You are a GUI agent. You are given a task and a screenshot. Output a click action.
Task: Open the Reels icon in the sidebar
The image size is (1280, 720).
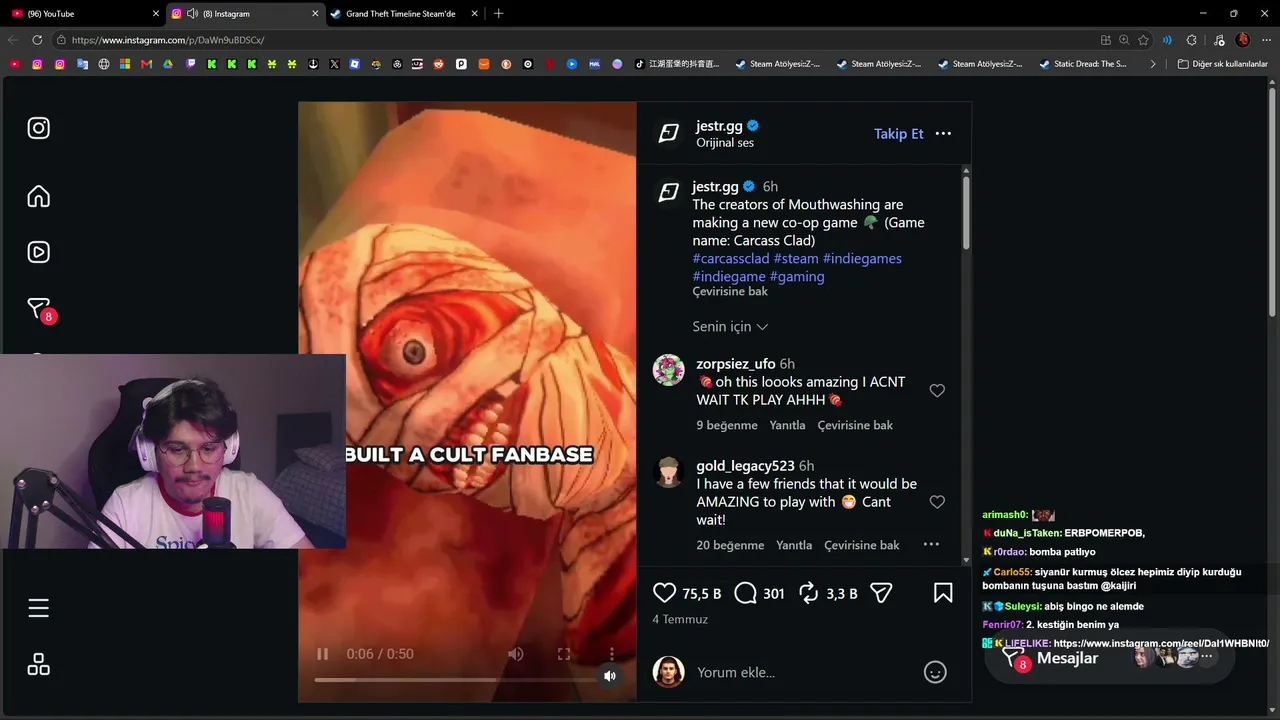coord(38,252)
